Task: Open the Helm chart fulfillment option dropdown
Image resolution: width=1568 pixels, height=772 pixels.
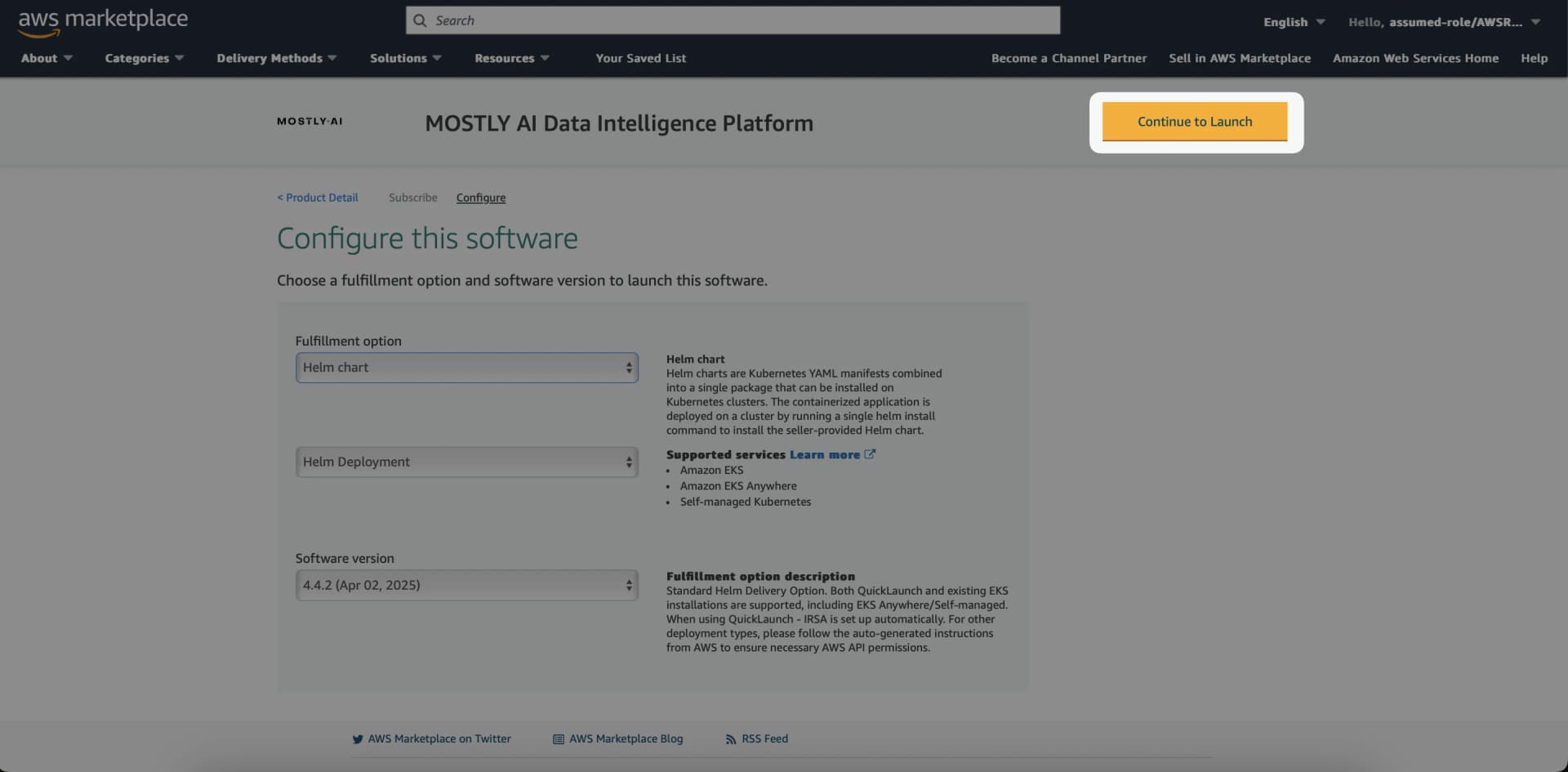Action: click(467, 368)
